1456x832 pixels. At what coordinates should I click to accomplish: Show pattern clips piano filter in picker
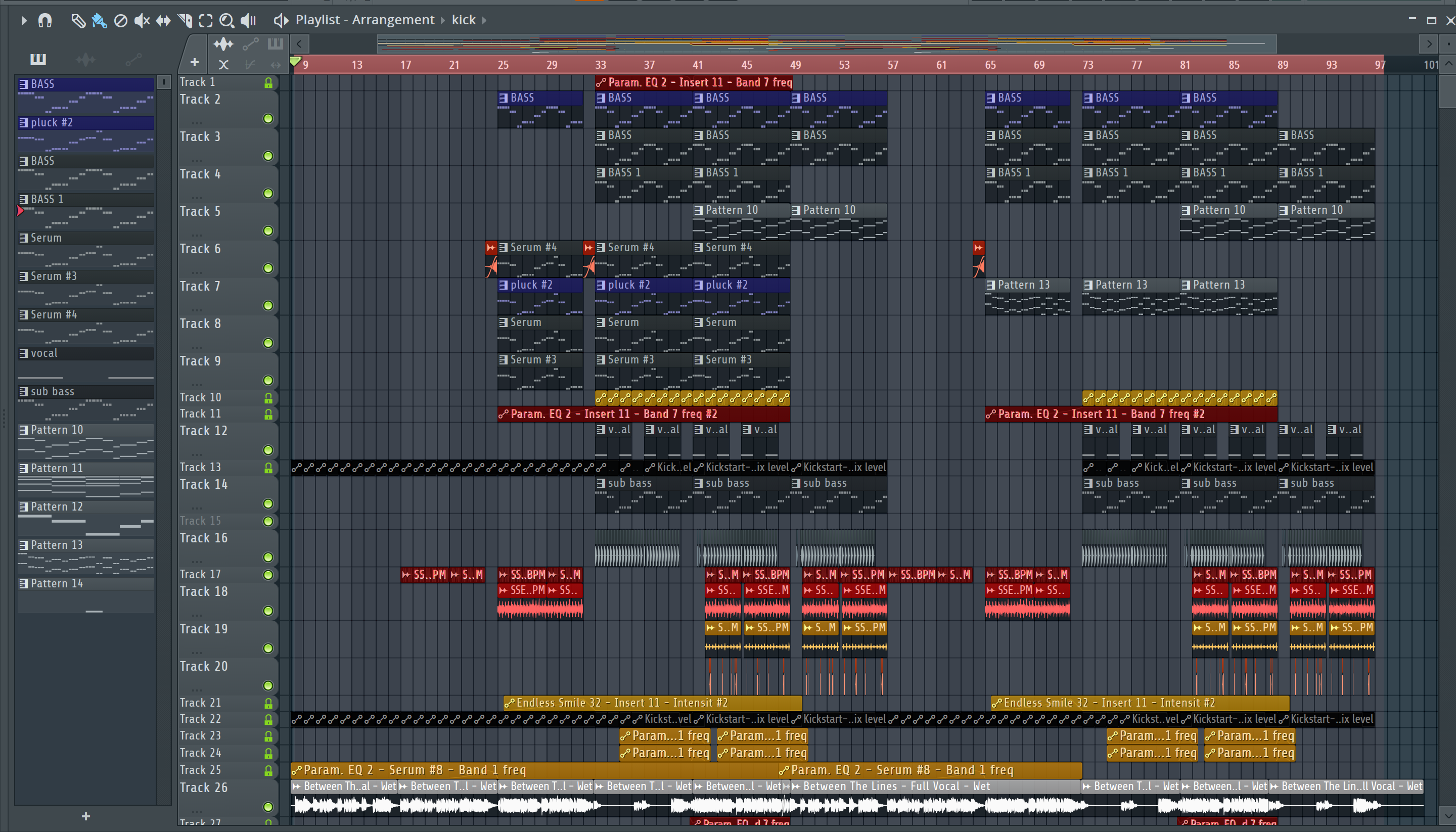tap(38, 60)
